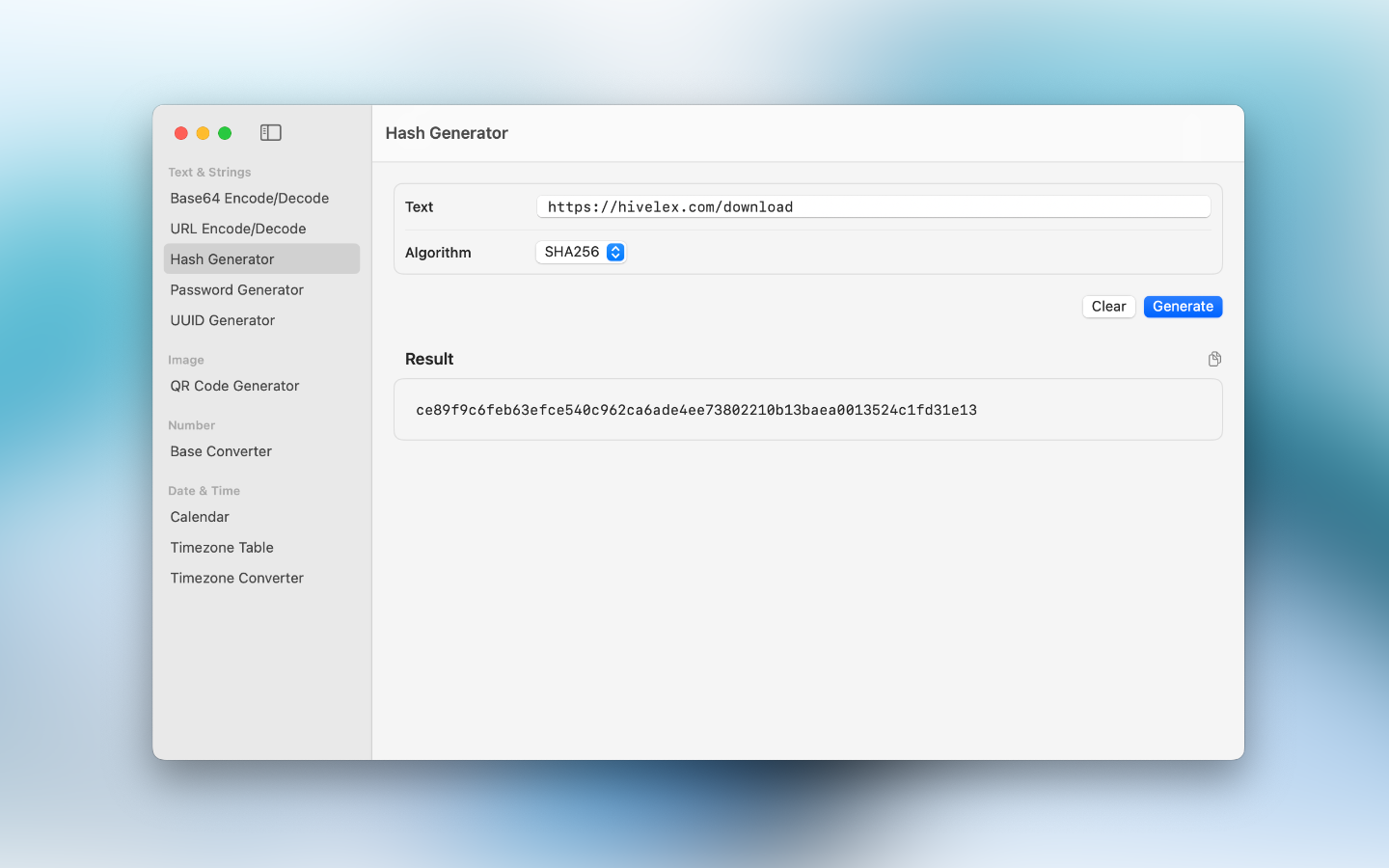Select Hash Generator in sidebar

[x=261, y=258]
